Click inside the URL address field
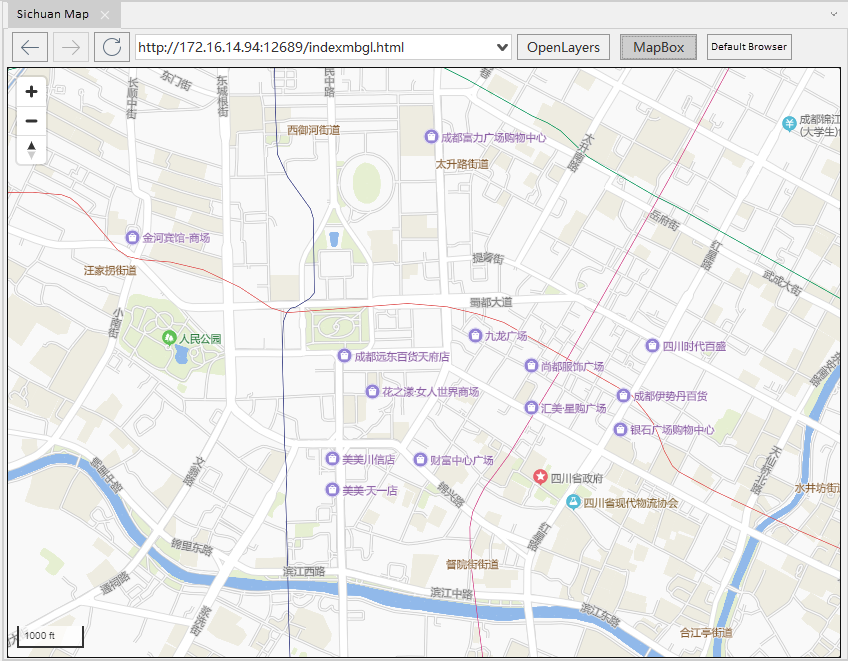848x661 pixels. point(310,47)
